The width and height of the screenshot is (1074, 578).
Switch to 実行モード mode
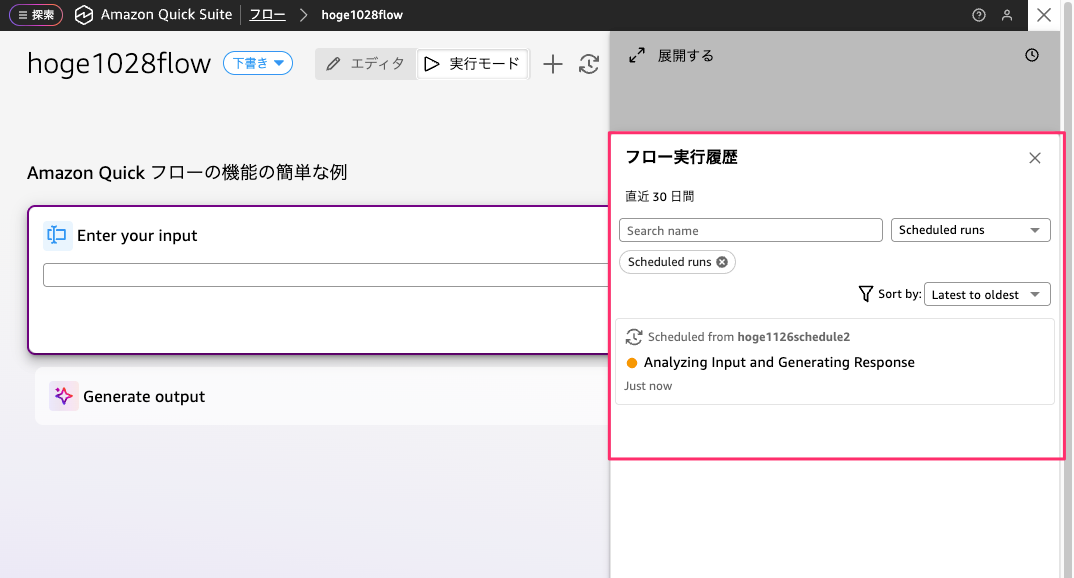tap(472, 63)
